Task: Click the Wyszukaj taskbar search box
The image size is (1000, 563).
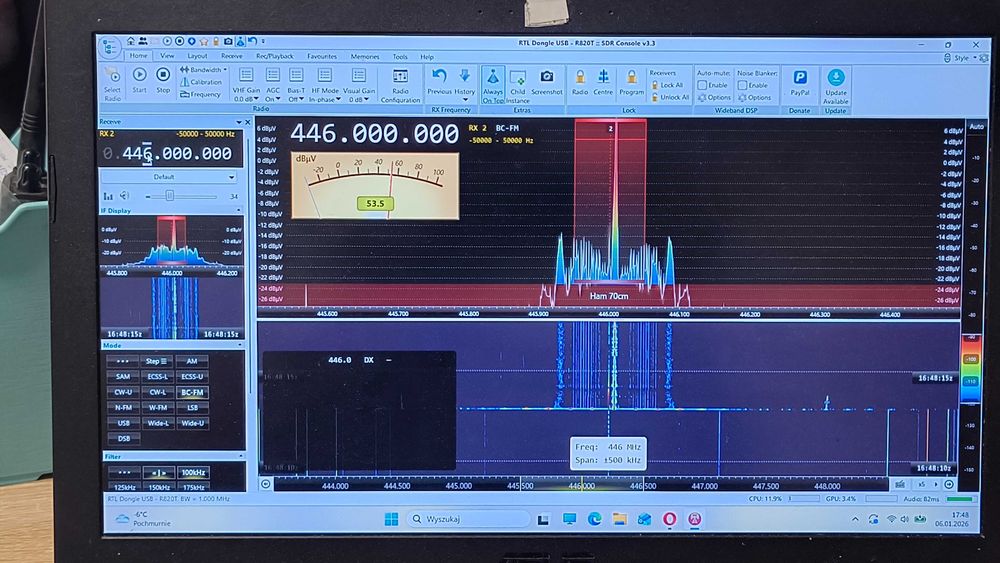Action: click(467, 519)
